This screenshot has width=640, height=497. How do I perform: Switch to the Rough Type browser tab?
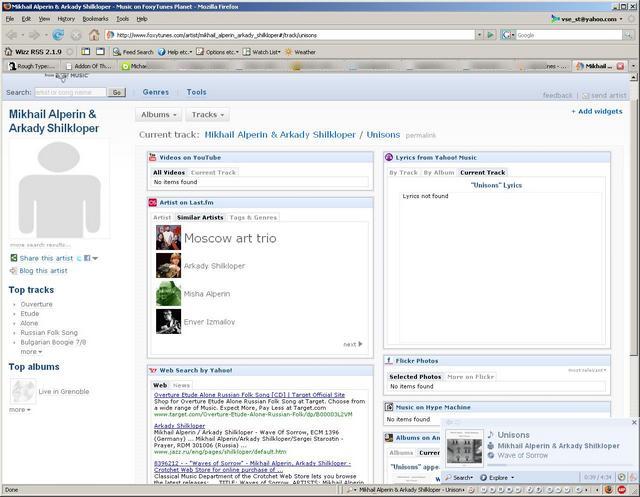[32, 66]
